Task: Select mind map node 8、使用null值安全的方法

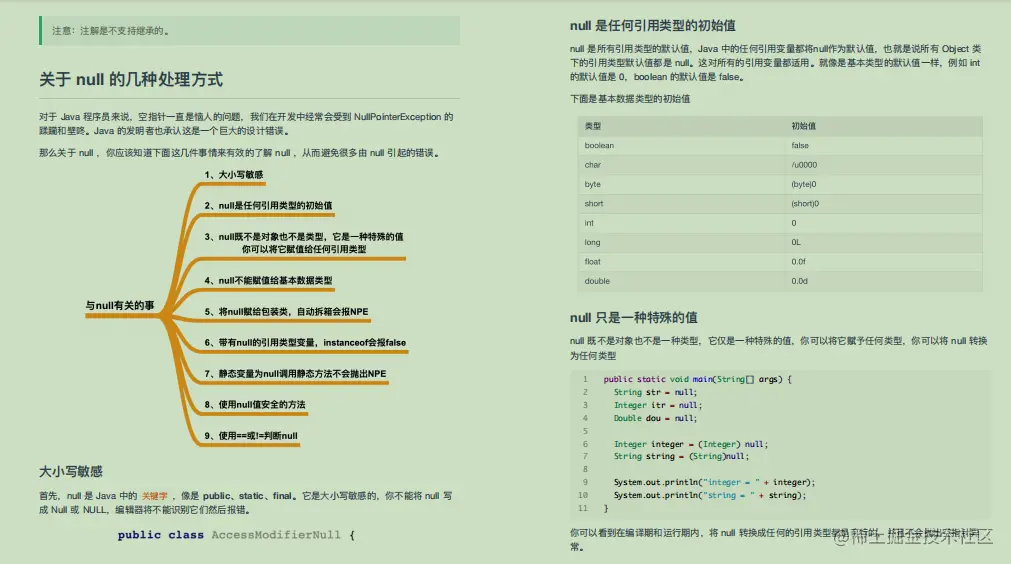Action: (x=255, y=404)
